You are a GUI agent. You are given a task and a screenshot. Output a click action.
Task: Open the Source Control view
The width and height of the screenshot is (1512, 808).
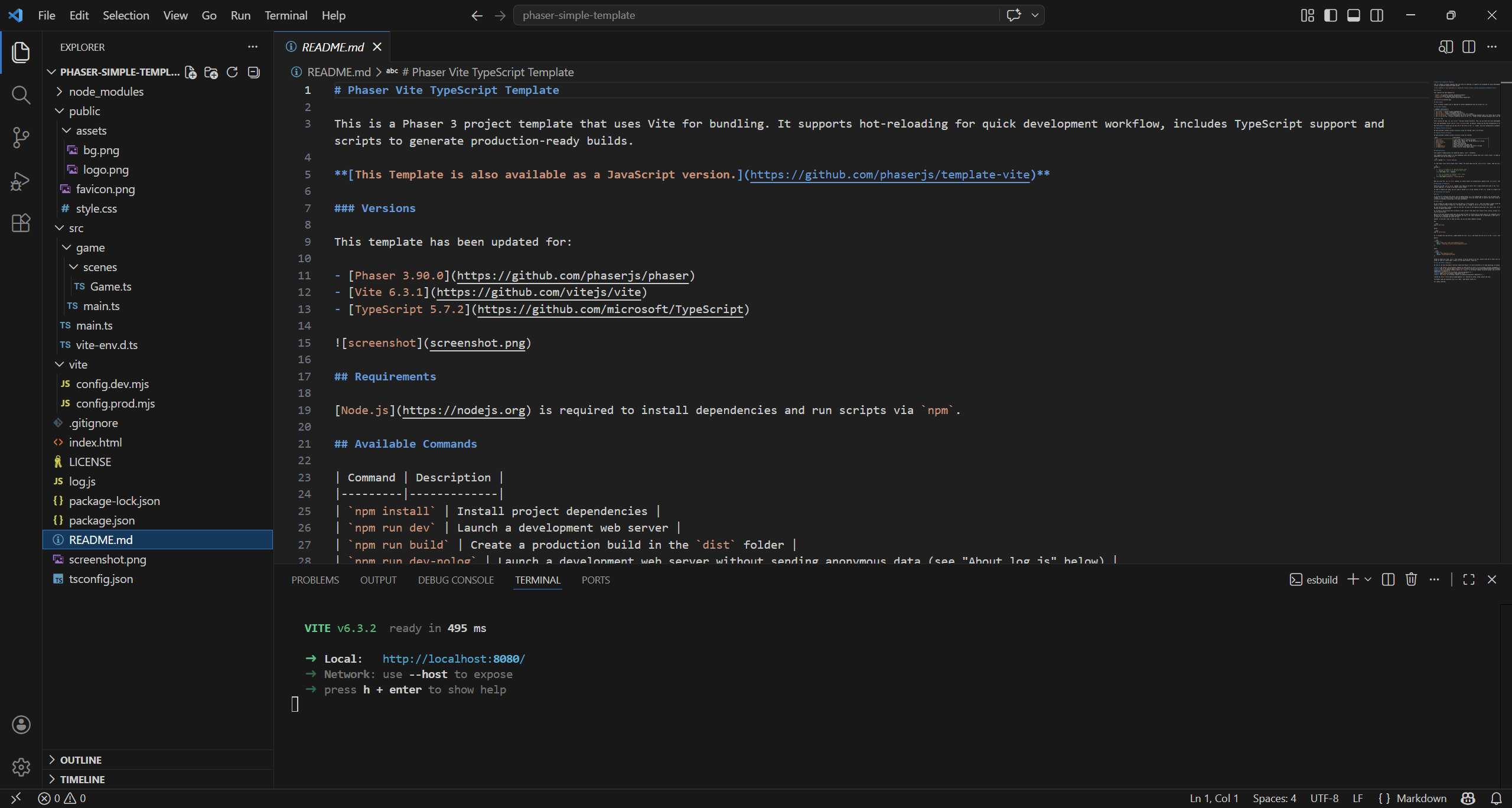[x=21, y=138]
